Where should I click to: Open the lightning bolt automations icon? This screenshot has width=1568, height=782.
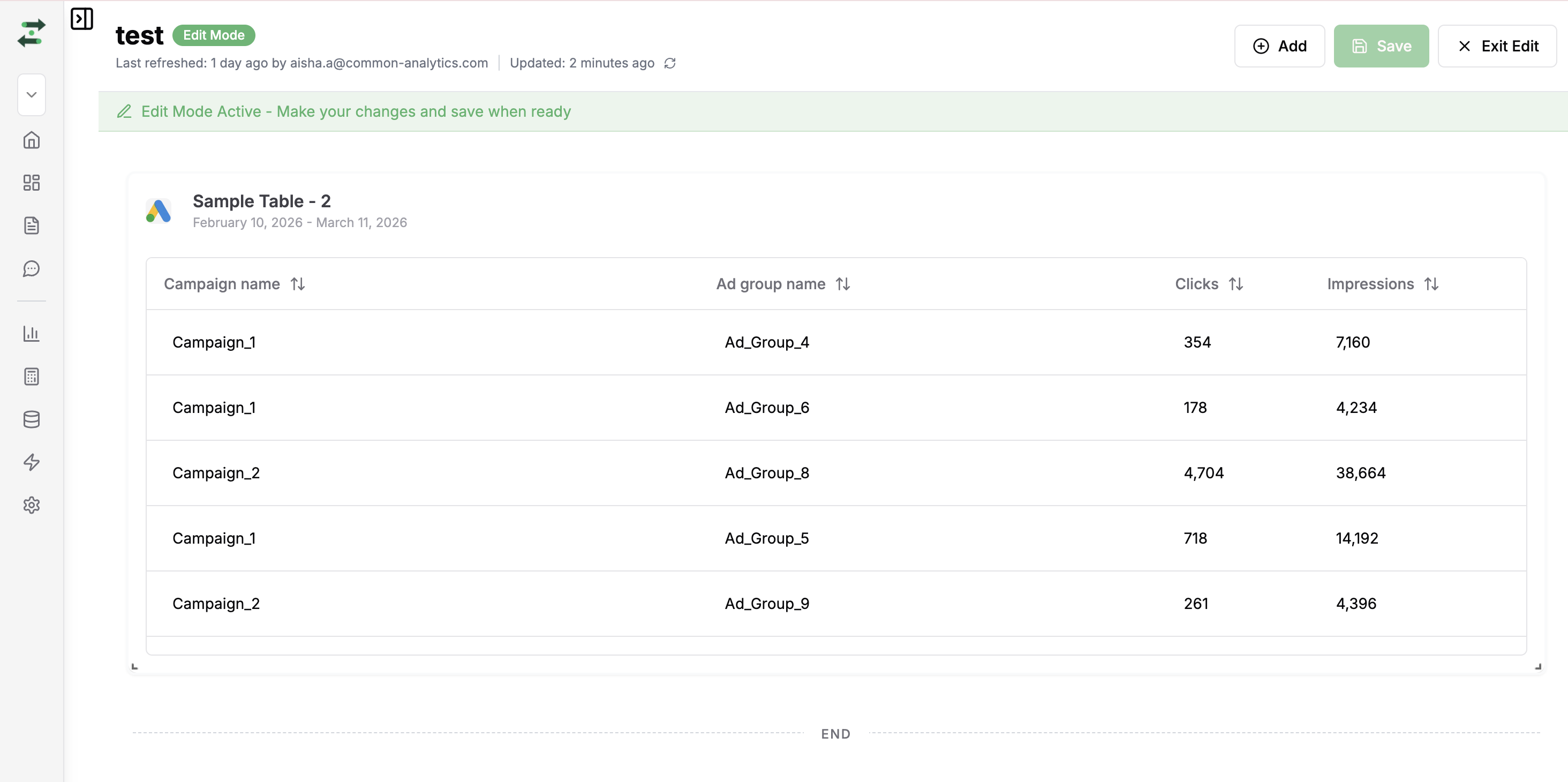(x=32, y=462)
